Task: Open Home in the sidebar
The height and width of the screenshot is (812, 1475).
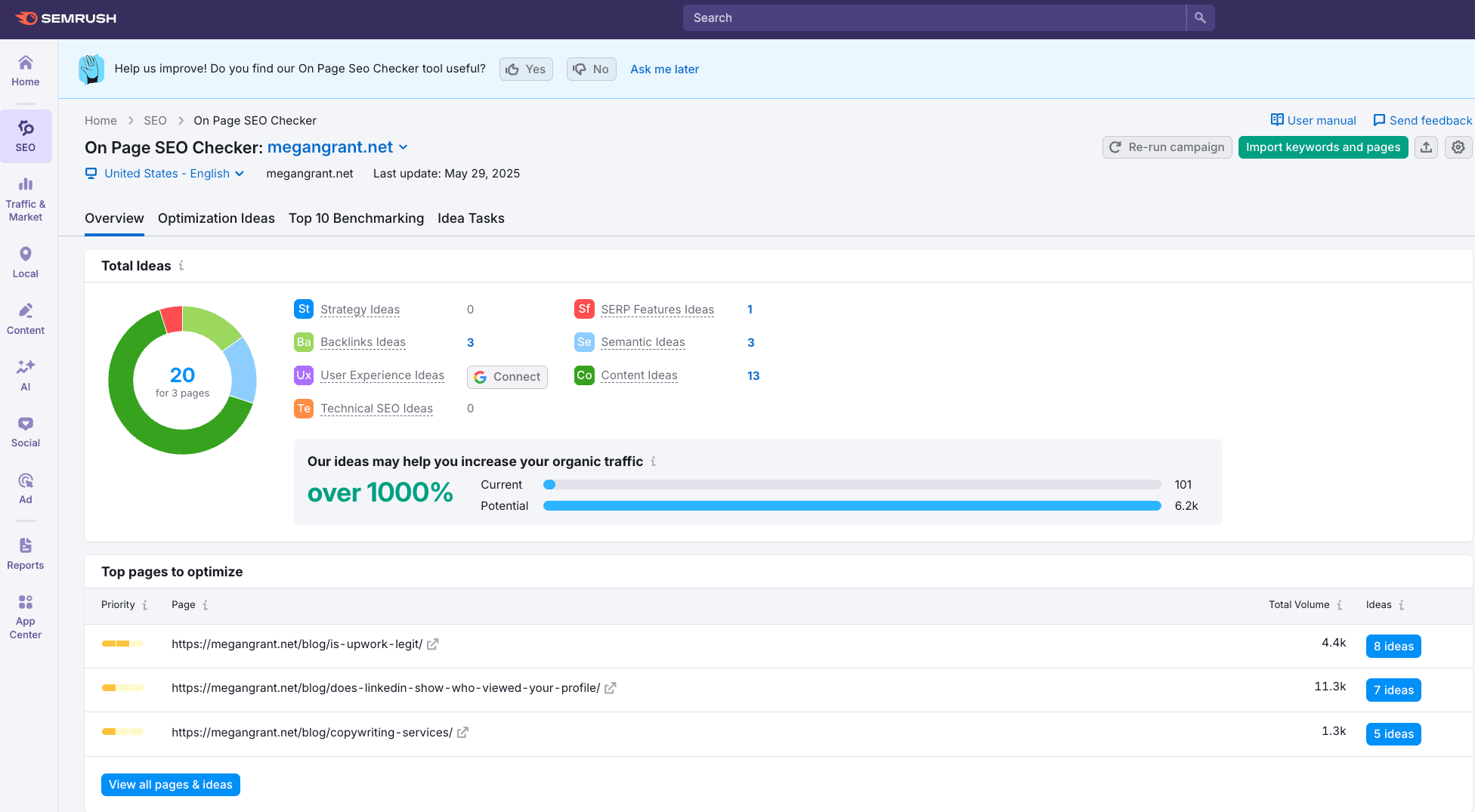Action: coord(26,71)
